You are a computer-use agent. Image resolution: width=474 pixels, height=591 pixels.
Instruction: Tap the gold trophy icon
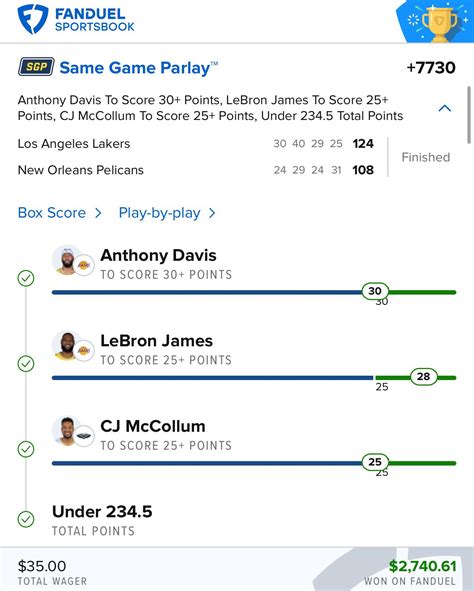tap(439, 23)
